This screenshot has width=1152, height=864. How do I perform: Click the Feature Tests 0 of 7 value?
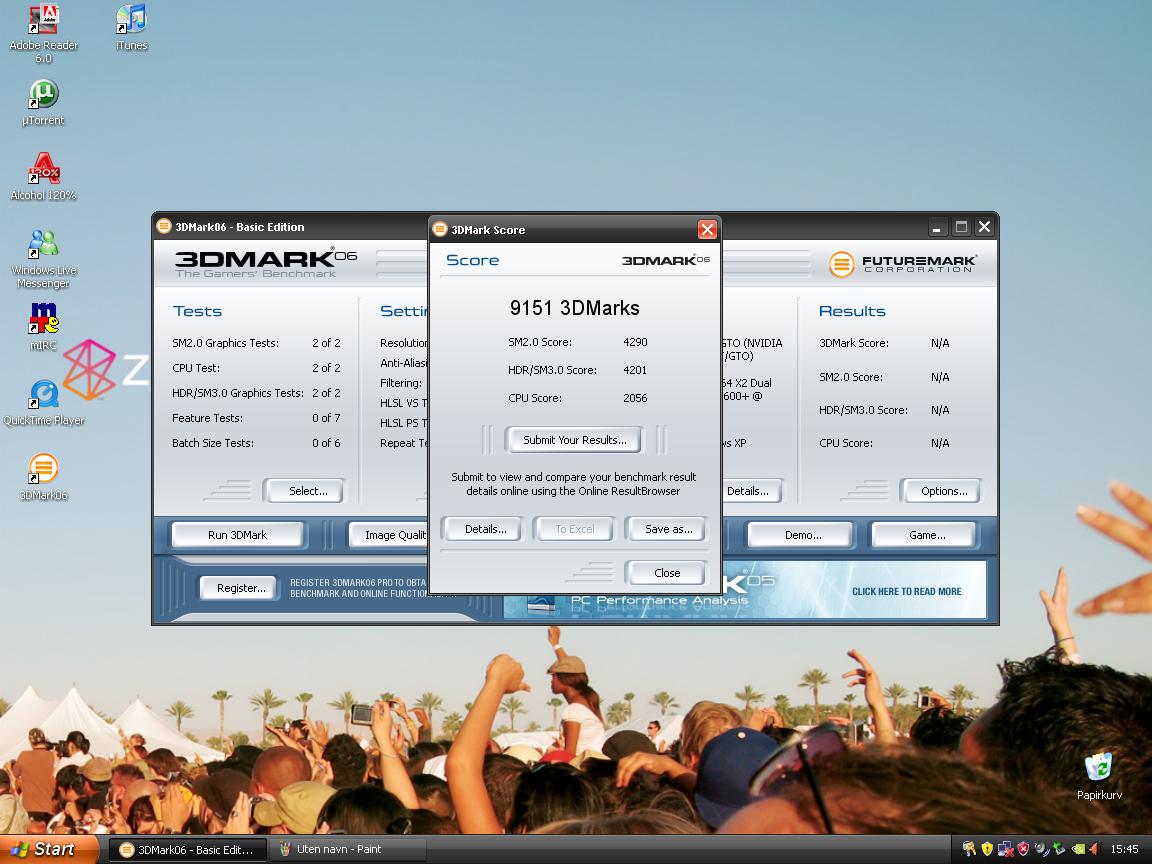pos(326,418)
